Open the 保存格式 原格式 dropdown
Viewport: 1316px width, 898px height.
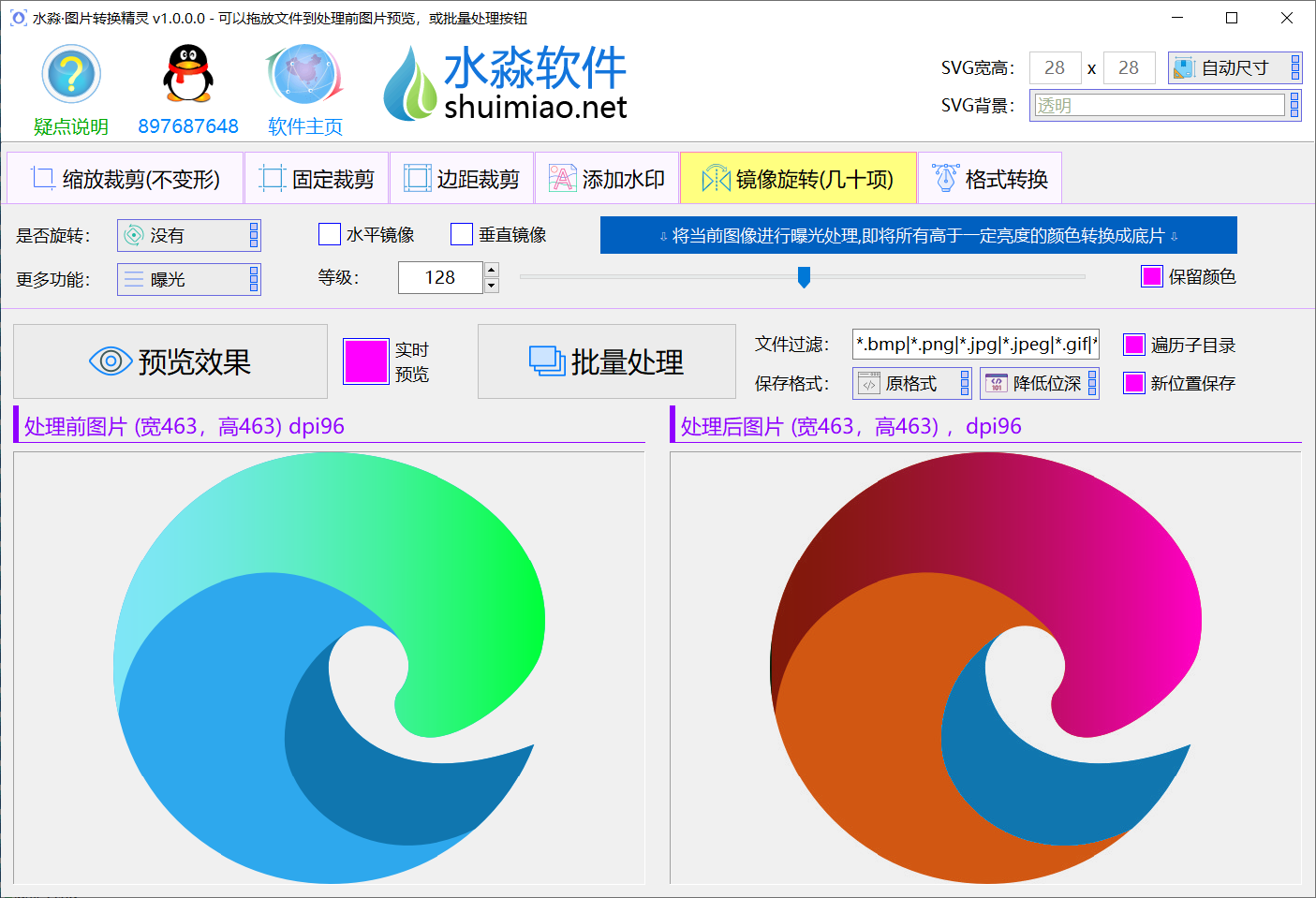[911, 383]
